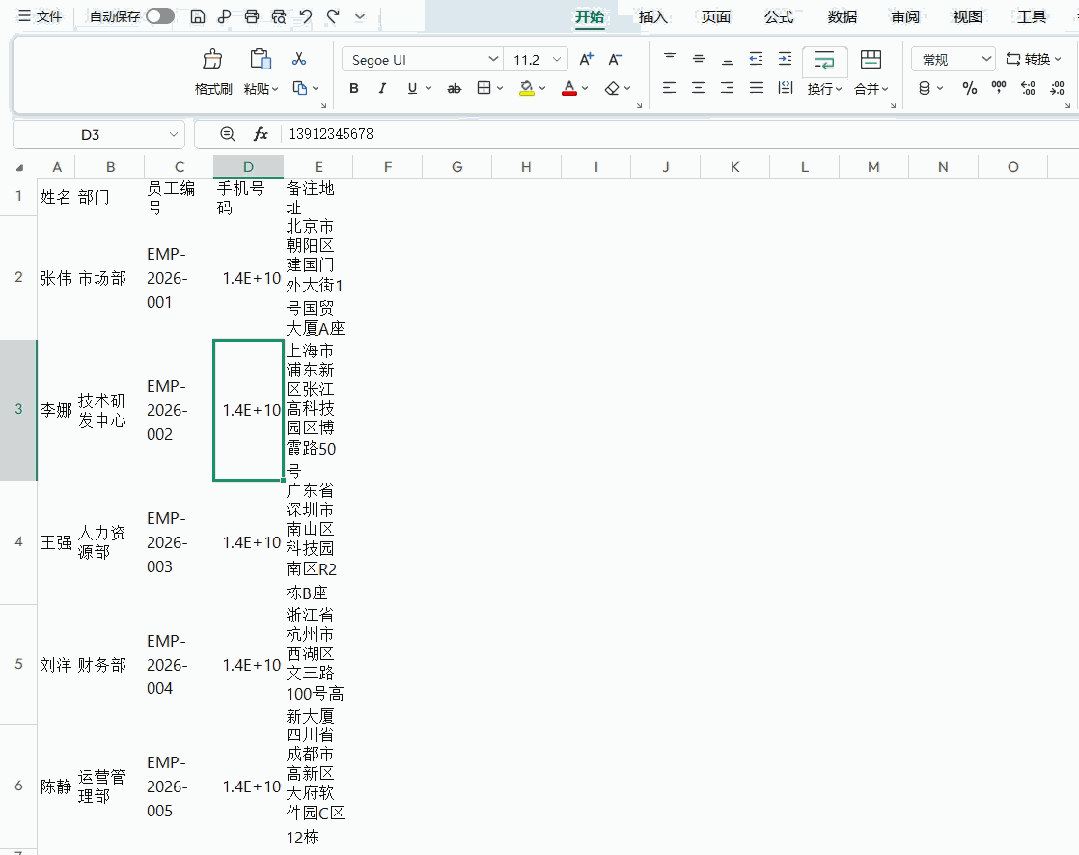Click the formula bar value 13912345678

coord(331,134)
